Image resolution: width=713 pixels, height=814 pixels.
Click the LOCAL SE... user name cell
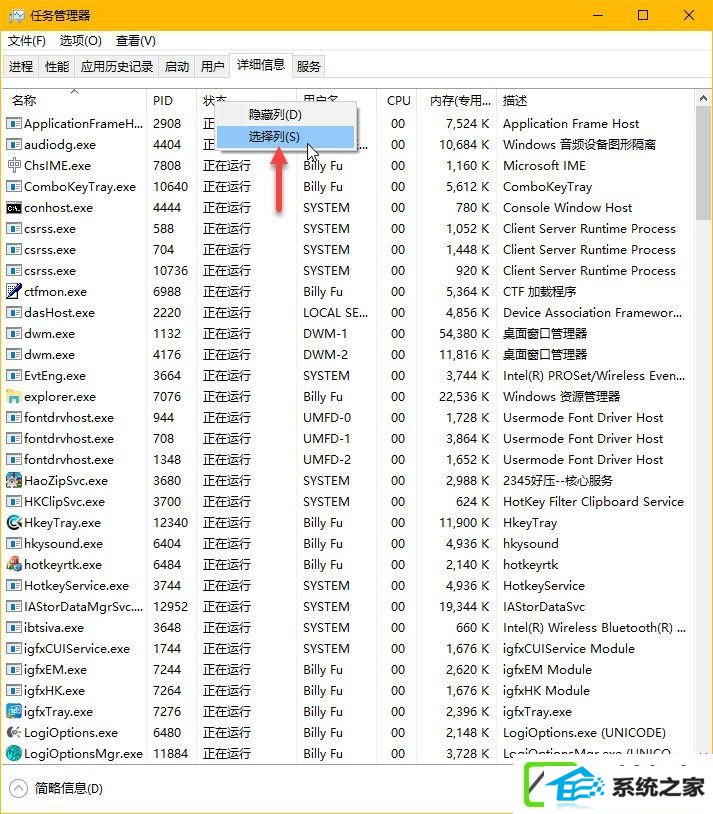(x=335, y=313)
